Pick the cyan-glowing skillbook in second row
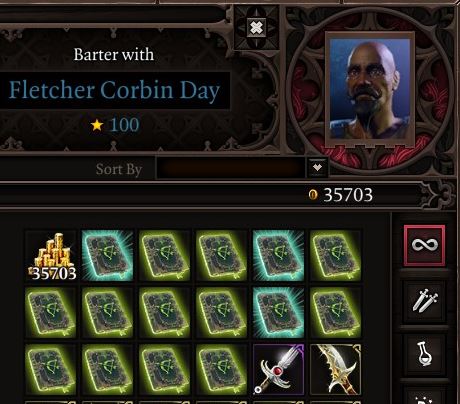Viewport: 460px width, 404px height. click(x=279, y=312)
